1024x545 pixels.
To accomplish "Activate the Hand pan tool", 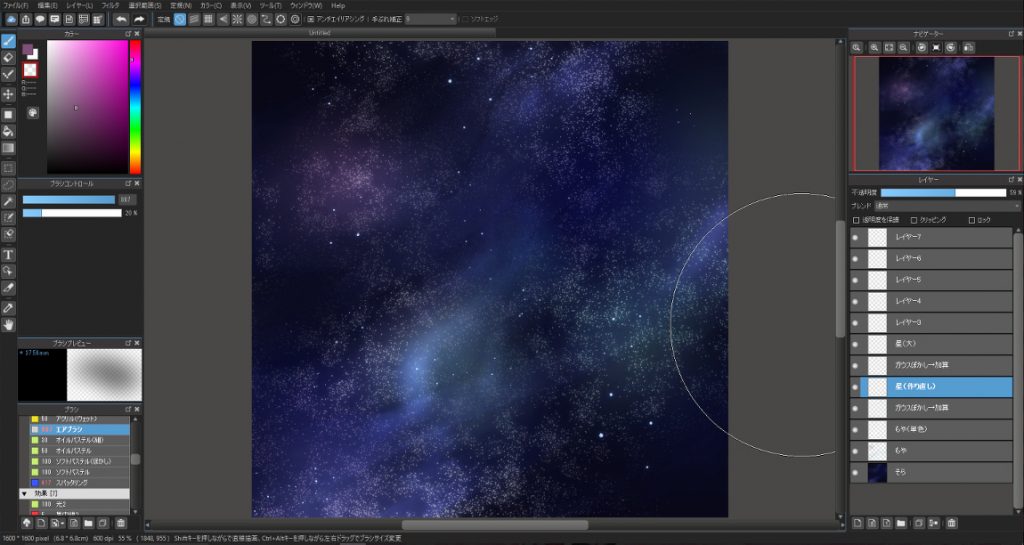I will click(x=8, y=324).
